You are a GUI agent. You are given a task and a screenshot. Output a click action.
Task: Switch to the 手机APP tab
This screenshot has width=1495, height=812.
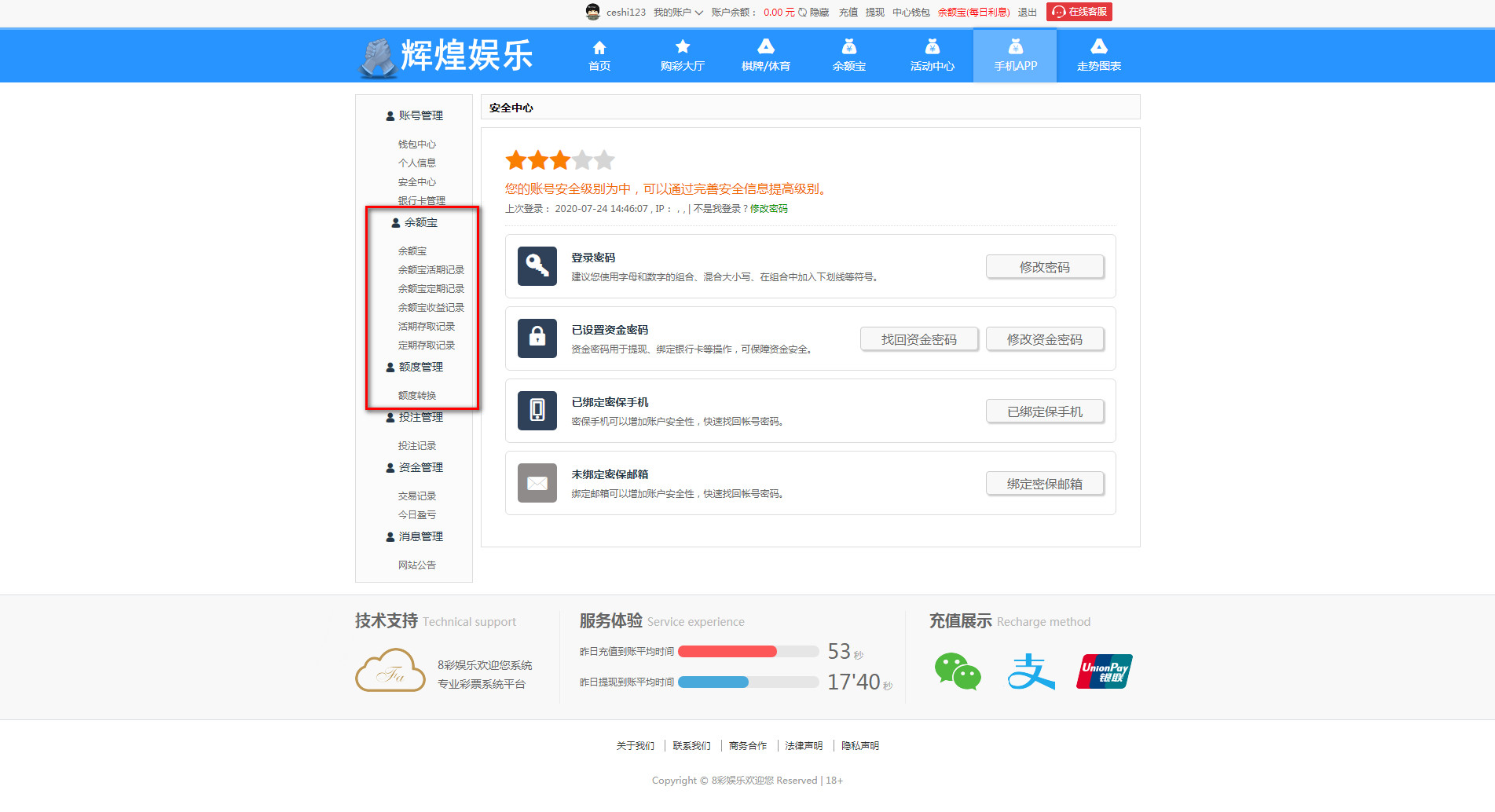1014,56
